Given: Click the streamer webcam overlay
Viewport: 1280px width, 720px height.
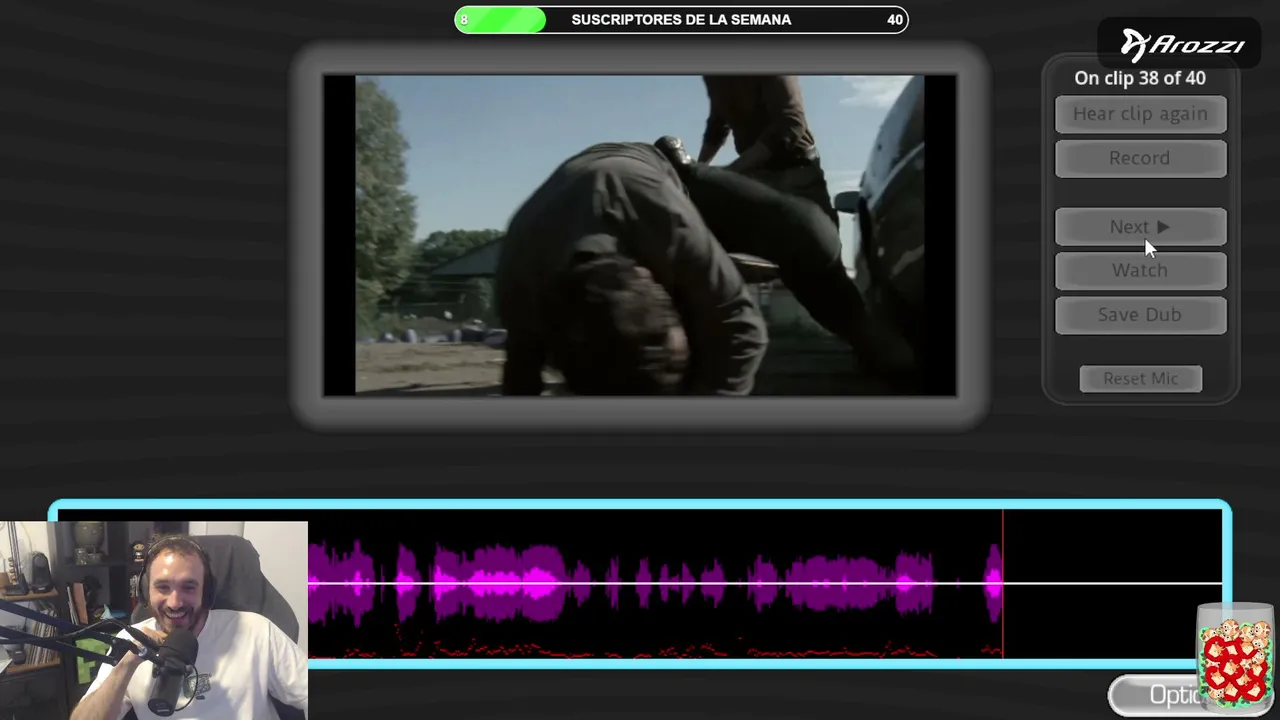Looking at the screenshot, I should click(154, 620).
